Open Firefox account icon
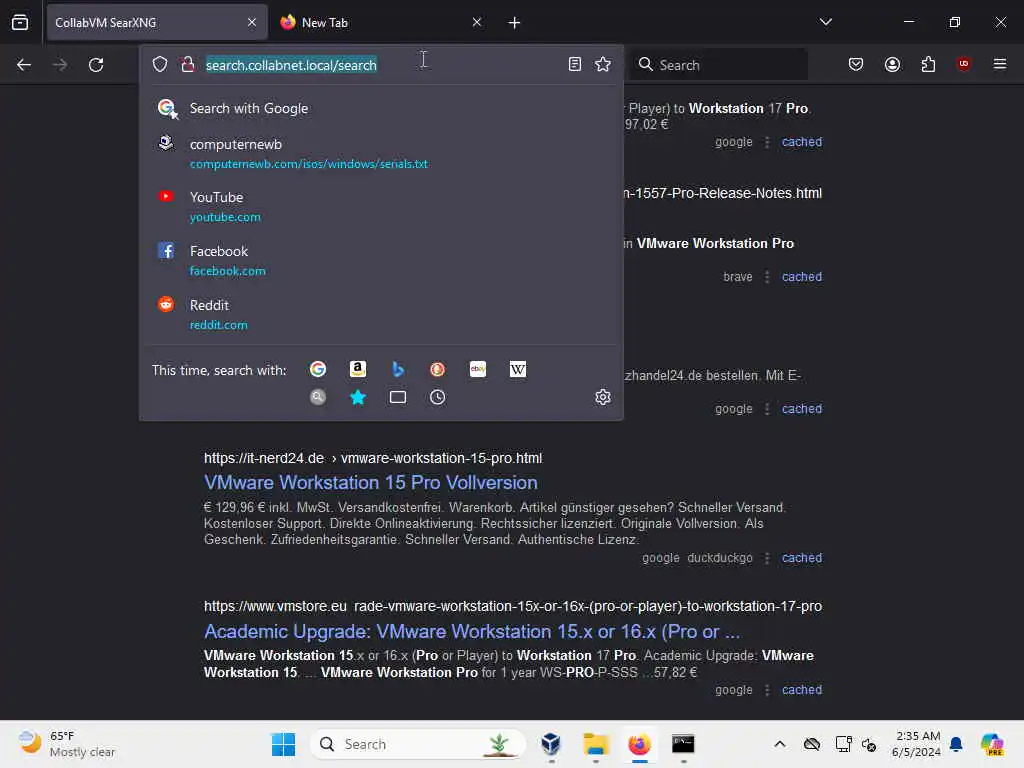Viewport: 1024px width, 768px height. (x=892, y=64)
